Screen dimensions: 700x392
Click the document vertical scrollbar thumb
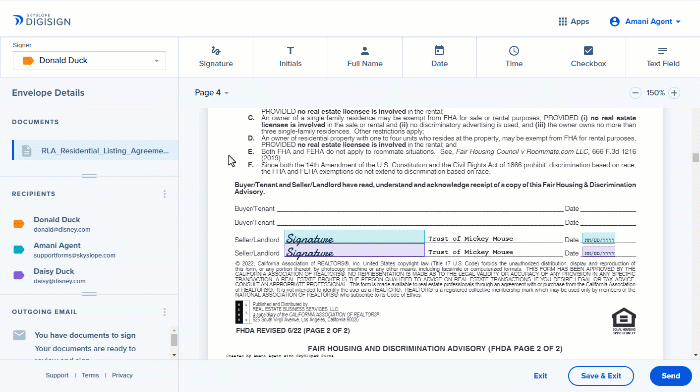click(x=696, y=157)
